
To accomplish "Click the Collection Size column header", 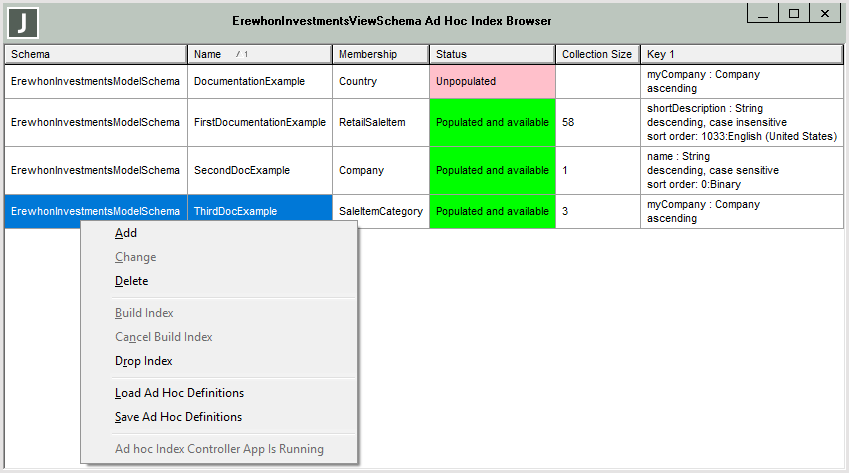I will tap(597, 54).
